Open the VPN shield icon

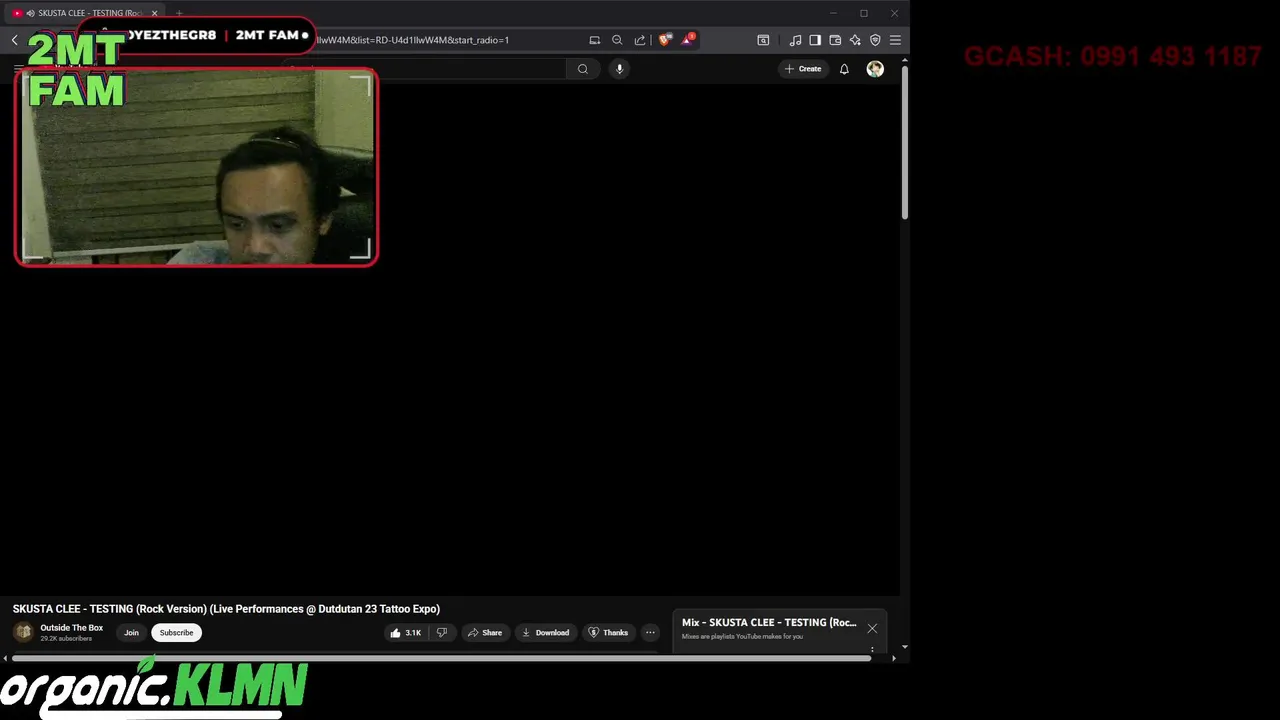point(875,40)
